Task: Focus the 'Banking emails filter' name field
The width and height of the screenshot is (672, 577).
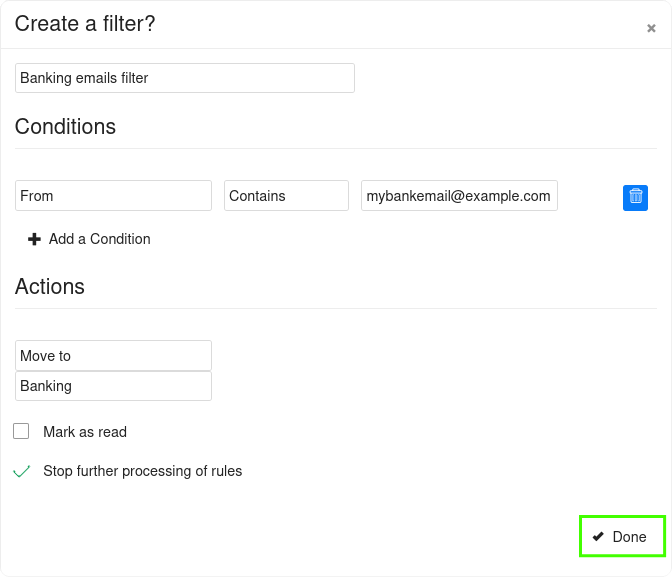Action: coord(185,78)
